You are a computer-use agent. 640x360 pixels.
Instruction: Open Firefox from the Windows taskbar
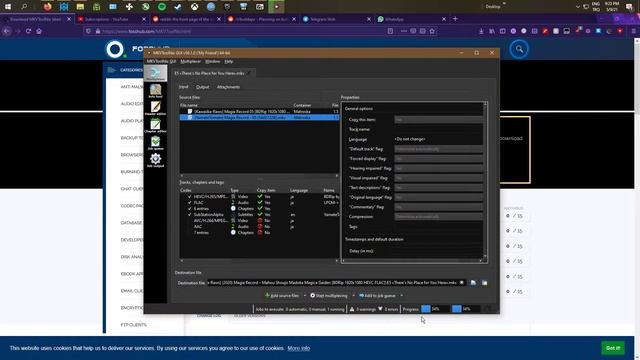click(48, 7)
